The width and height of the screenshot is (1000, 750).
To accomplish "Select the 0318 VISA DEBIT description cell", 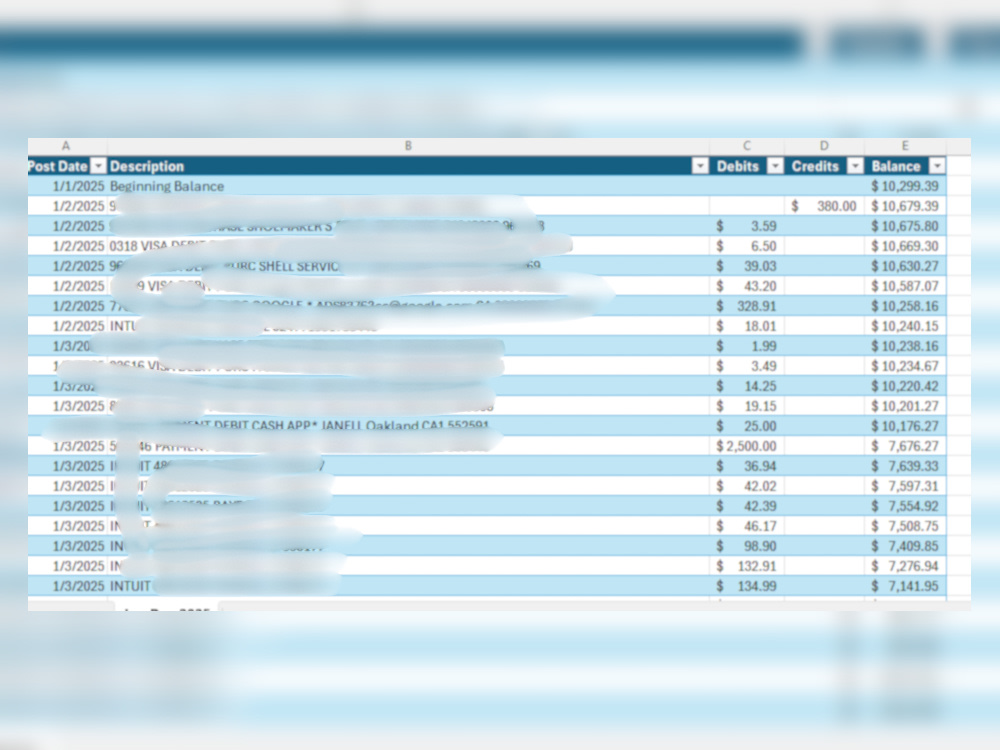I will click(408, 246).
